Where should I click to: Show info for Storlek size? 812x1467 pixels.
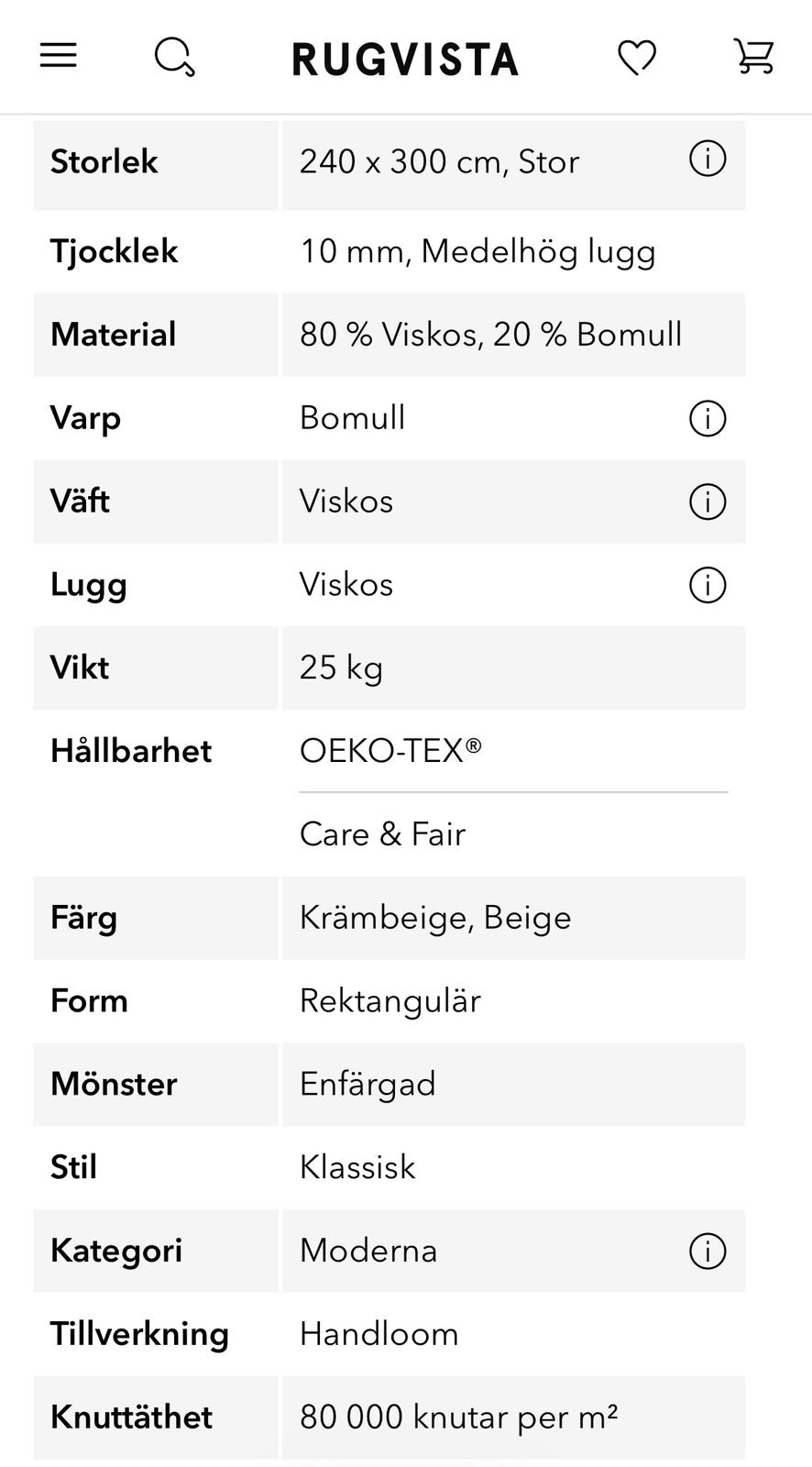point(707,160)
